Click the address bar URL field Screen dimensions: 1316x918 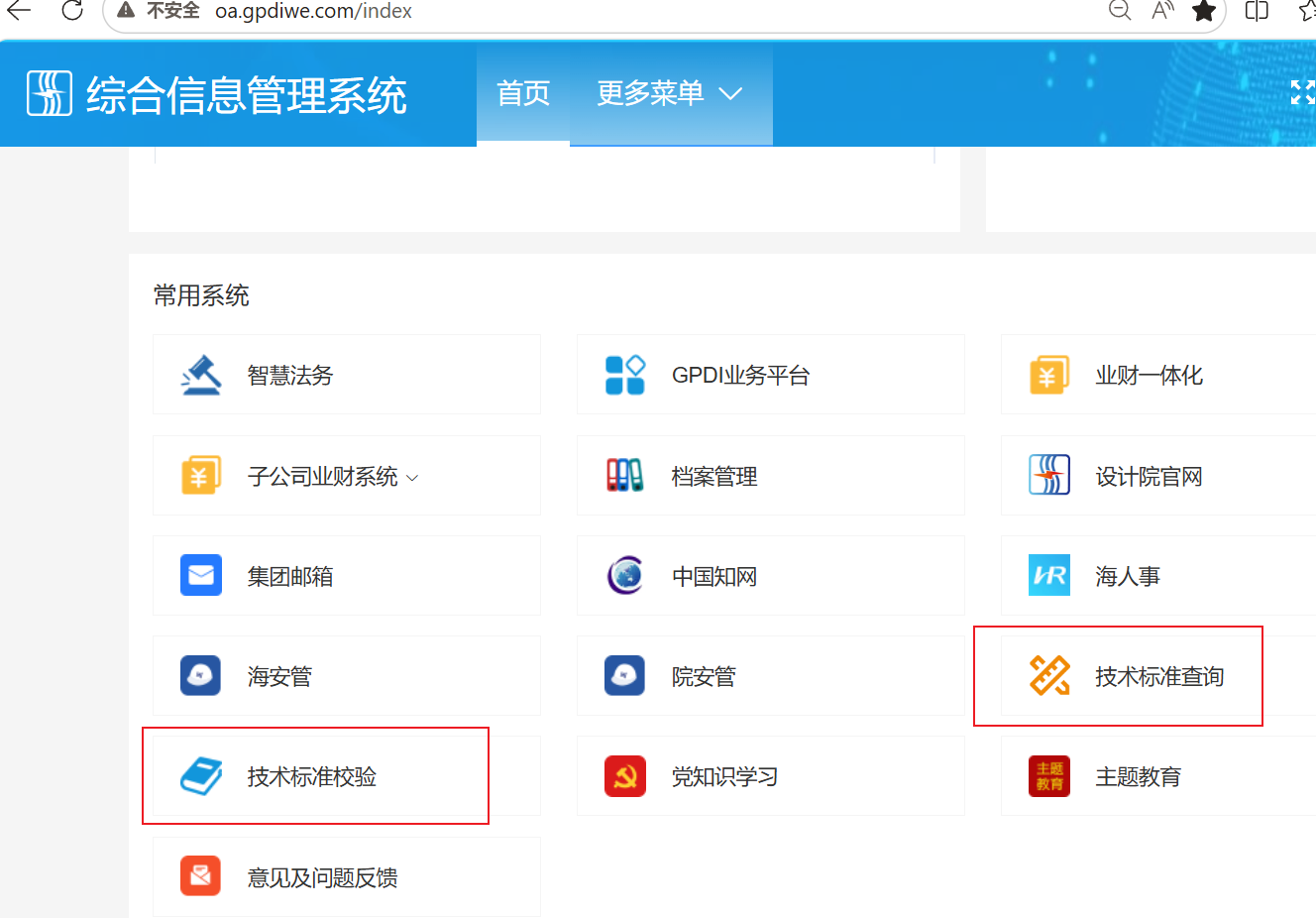coord(313,11)
